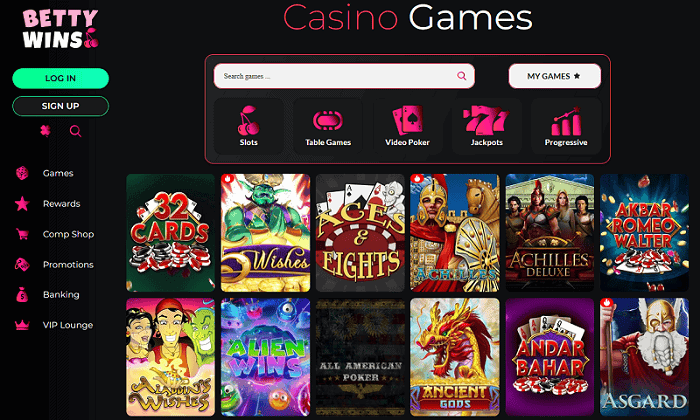Select the Progressive chart icon

[566, 121]
